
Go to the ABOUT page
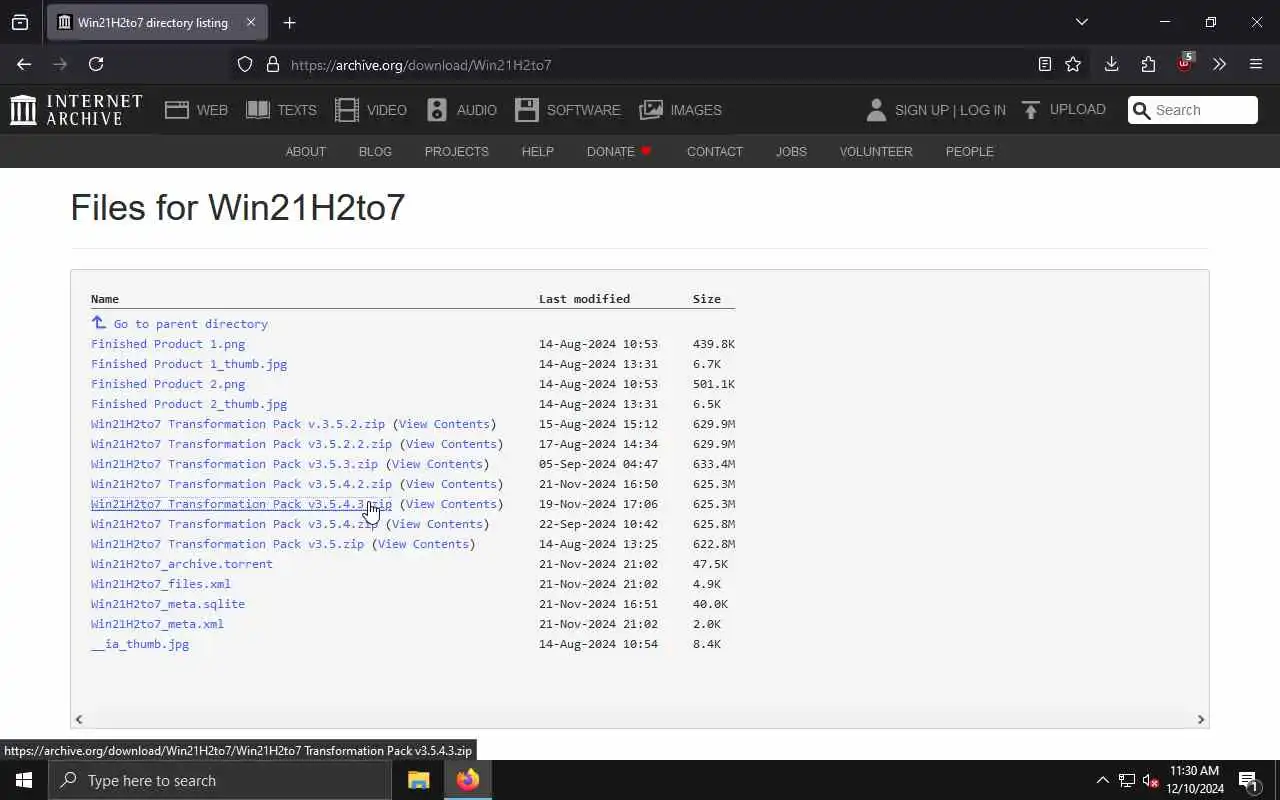306,152
